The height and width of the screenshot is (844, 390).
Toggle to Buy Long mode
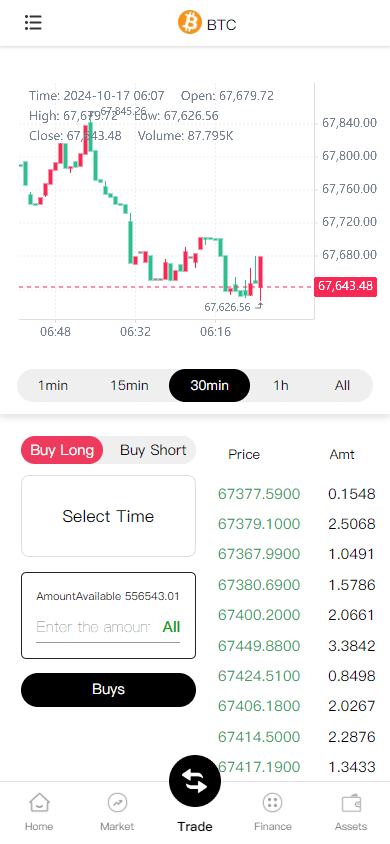(x=62, y=450)
